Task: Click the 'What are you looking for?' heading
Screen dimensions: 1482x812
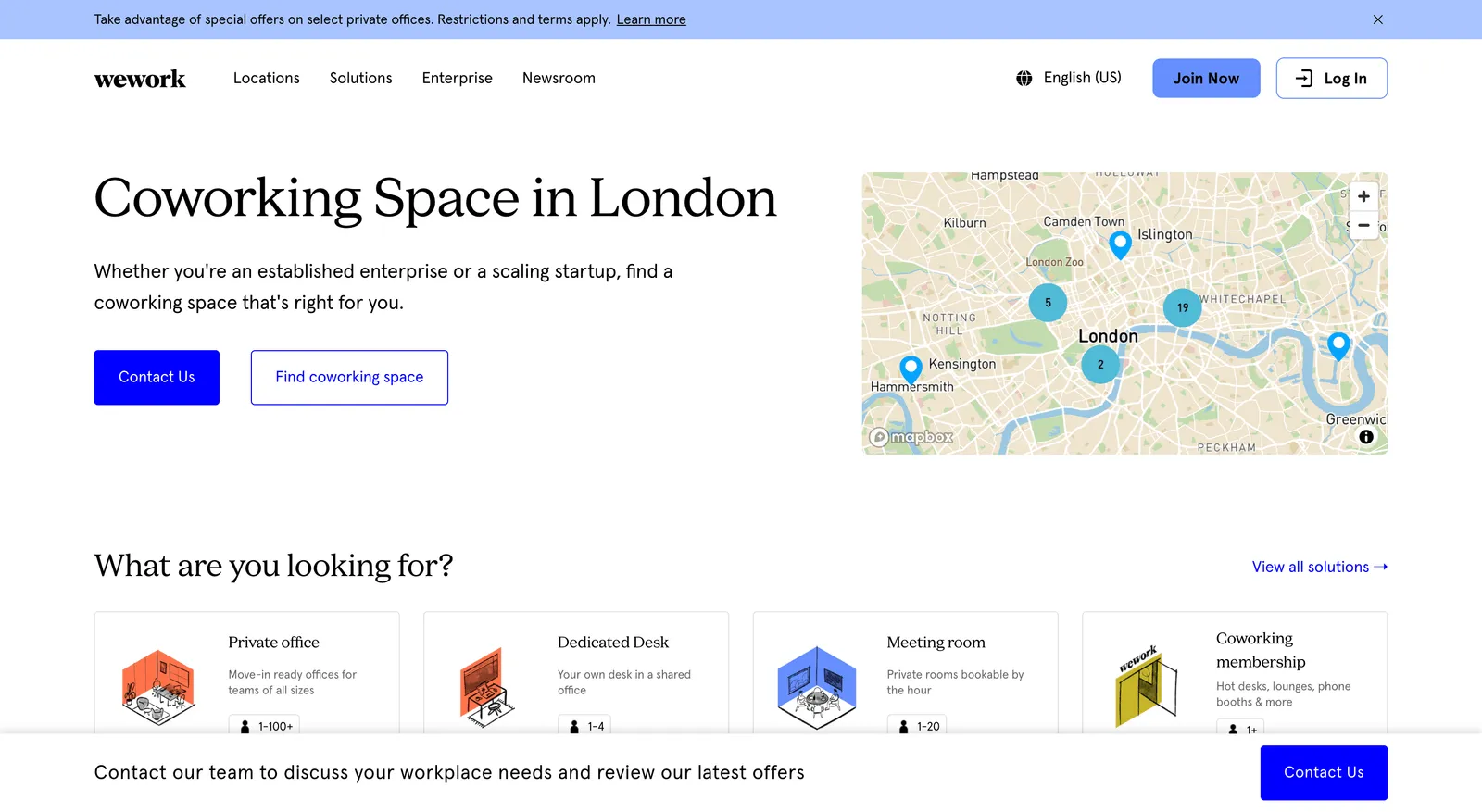Action: 273,566
